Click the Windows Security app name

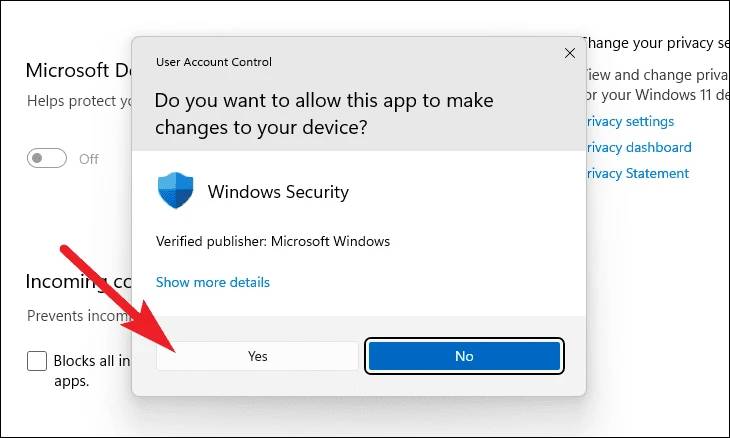coord(278,191)
